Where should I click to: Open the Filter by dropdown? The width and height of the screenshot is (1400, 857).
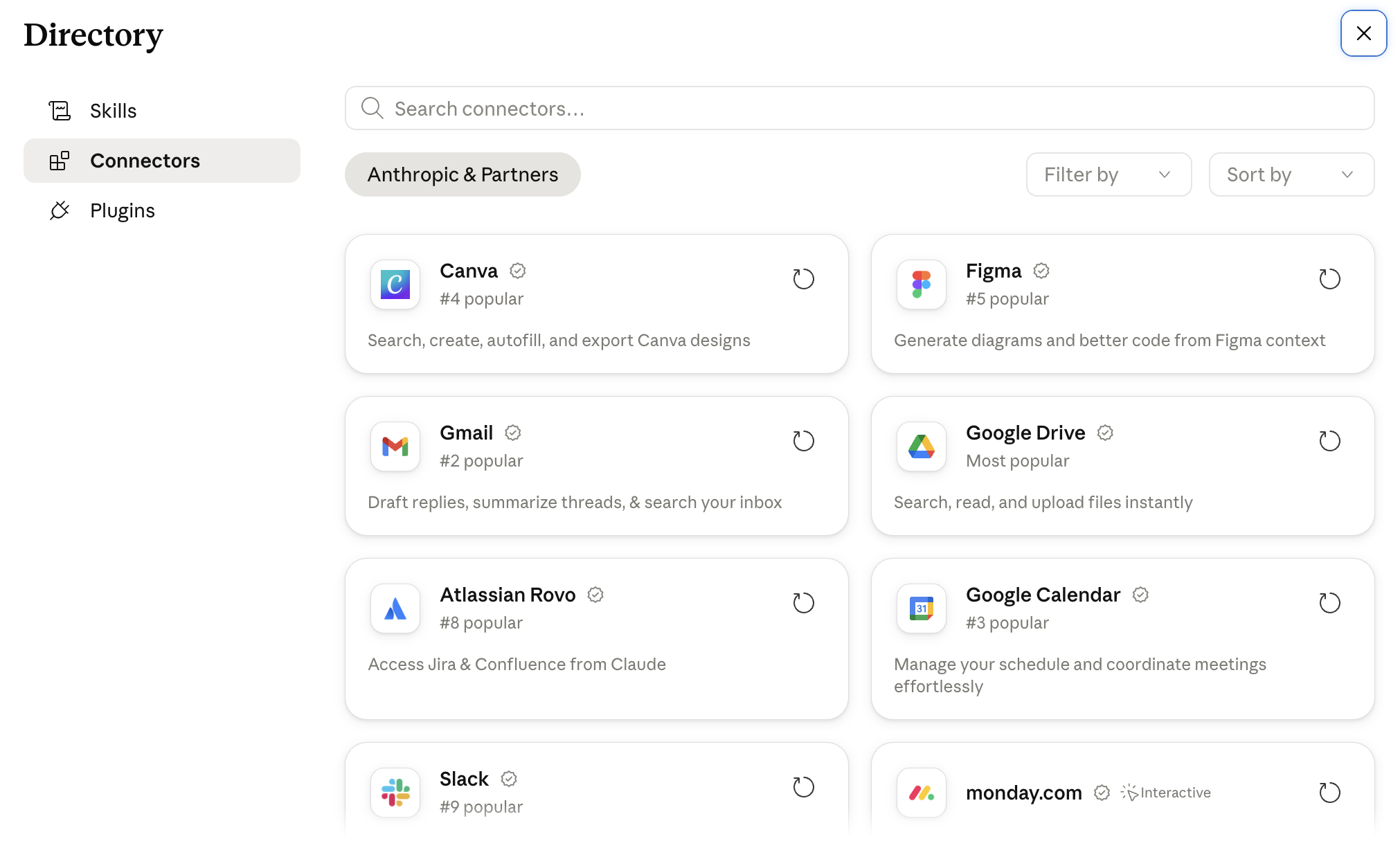tap(1109, 174)
